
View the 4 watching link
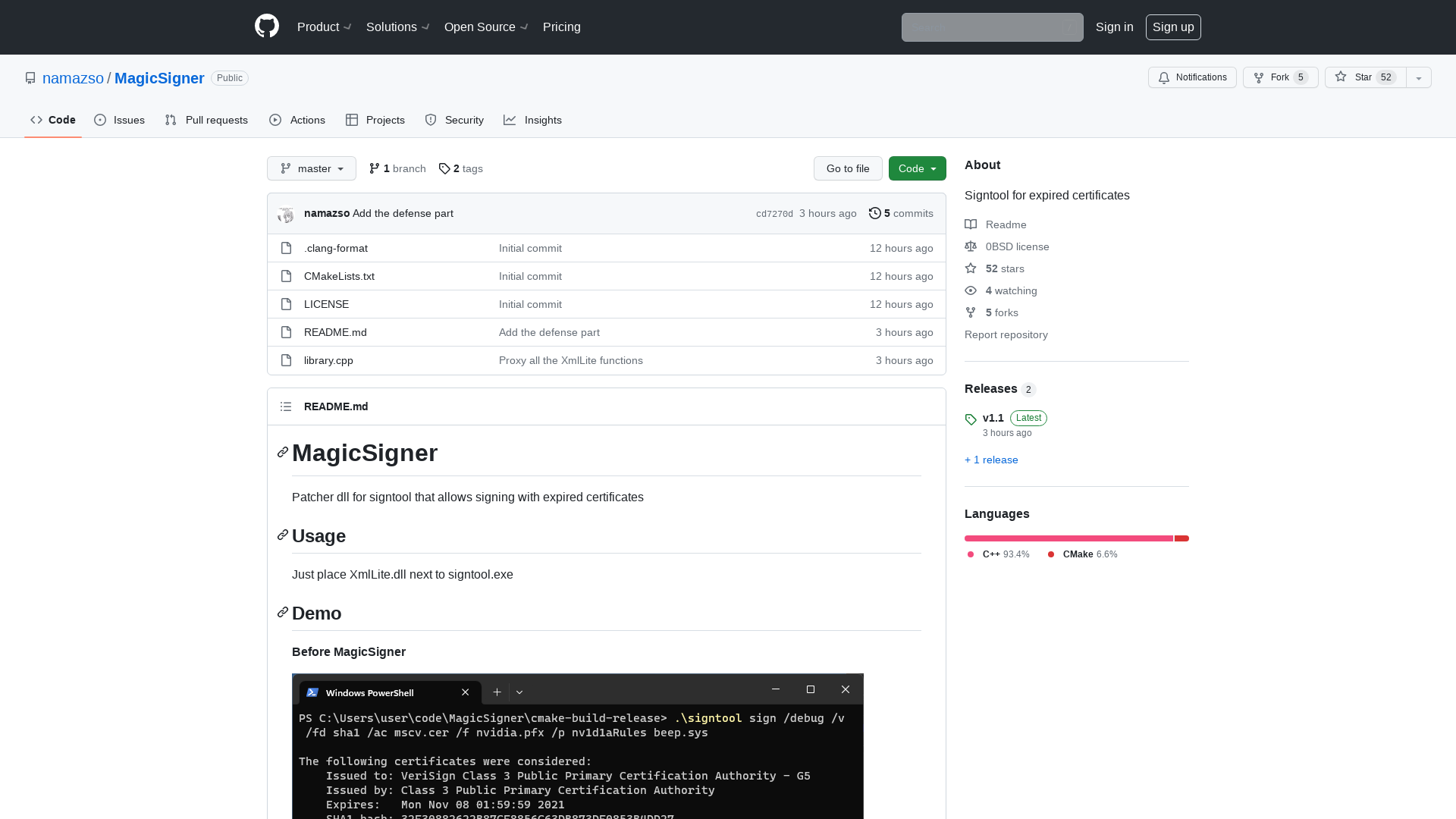1001,290
